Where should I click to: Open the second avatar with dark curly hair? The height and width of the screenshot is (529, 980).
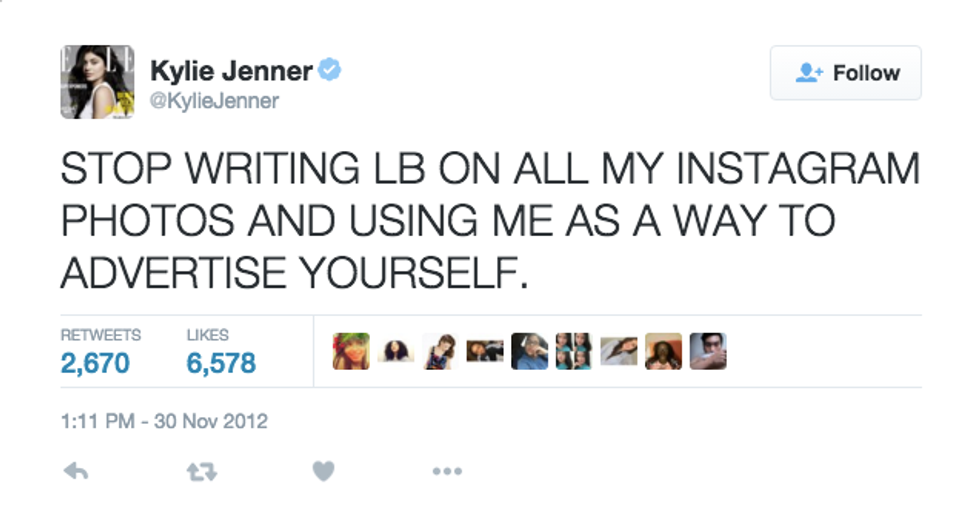coord(396,351)
